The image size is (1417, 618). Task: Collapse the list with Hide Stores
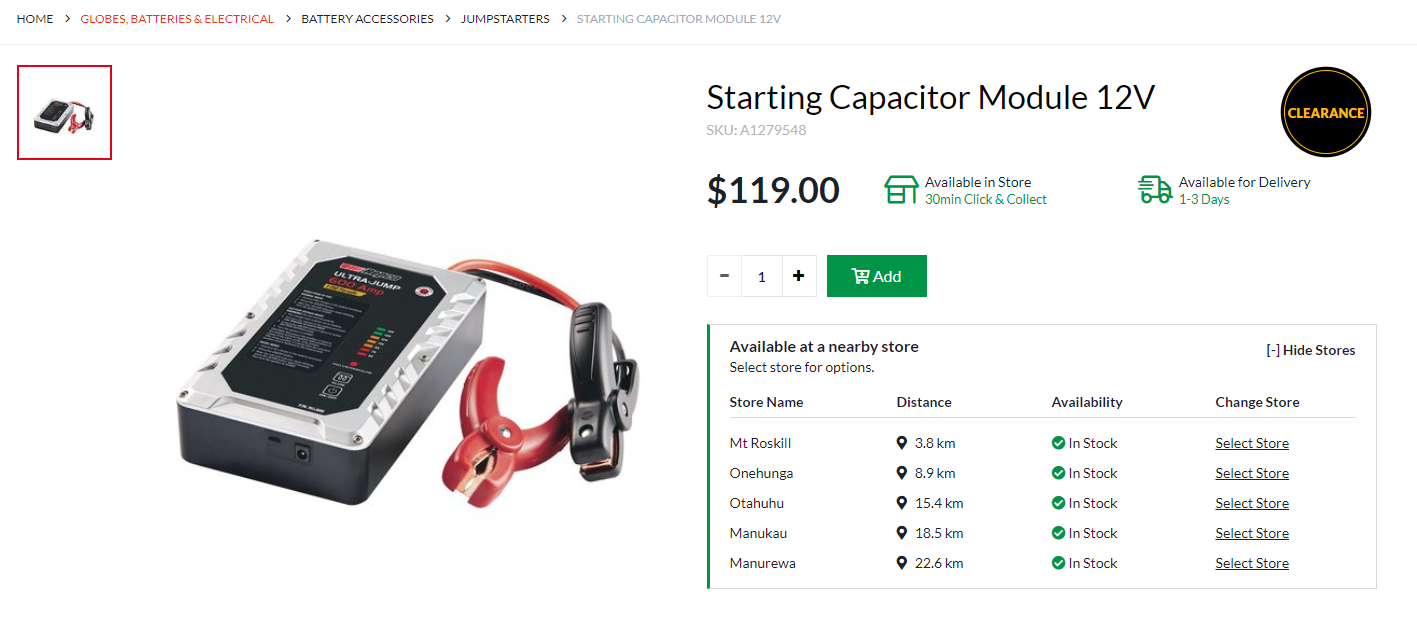1310,350
